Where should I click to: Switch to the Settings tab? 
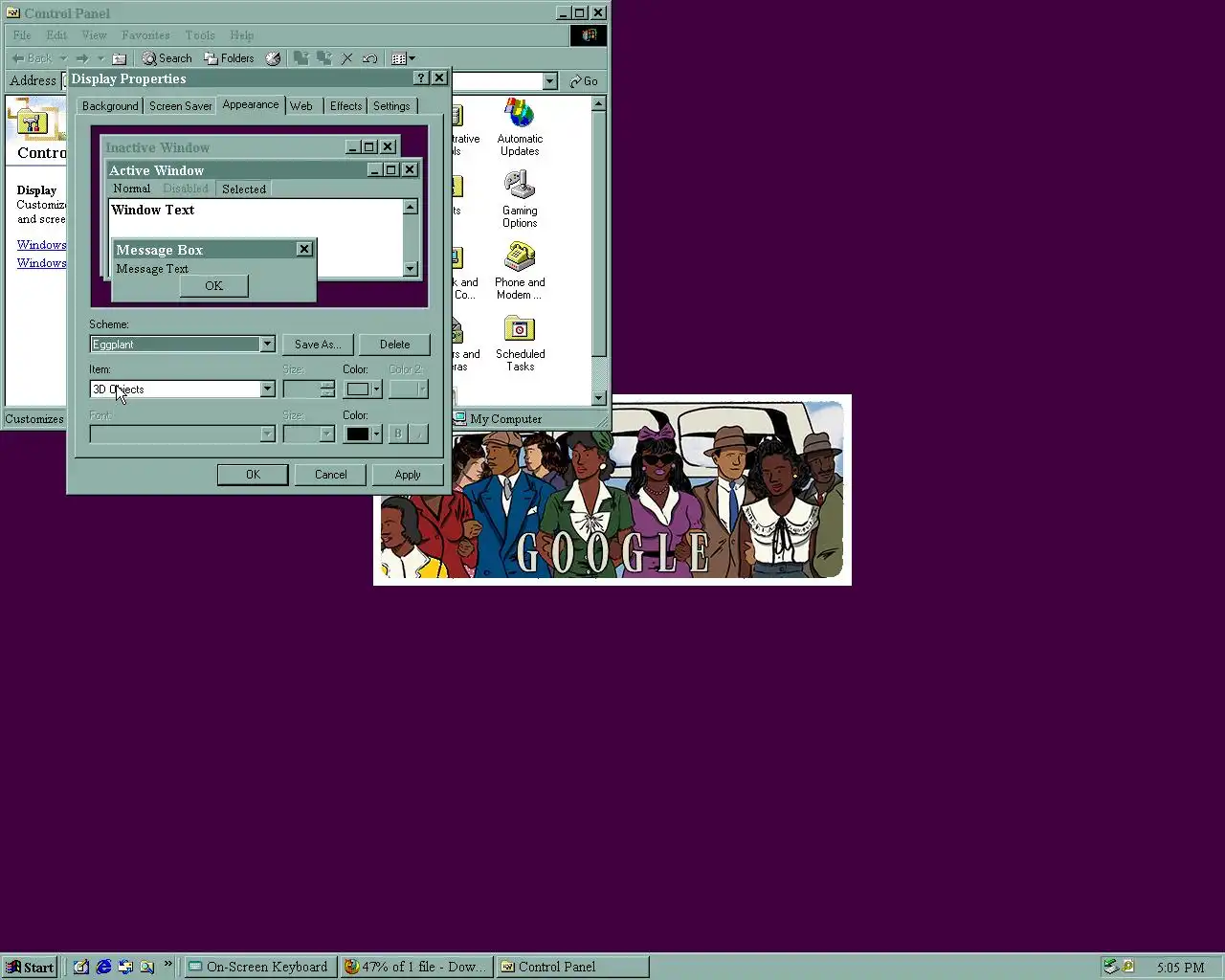(x=391, y=106)
